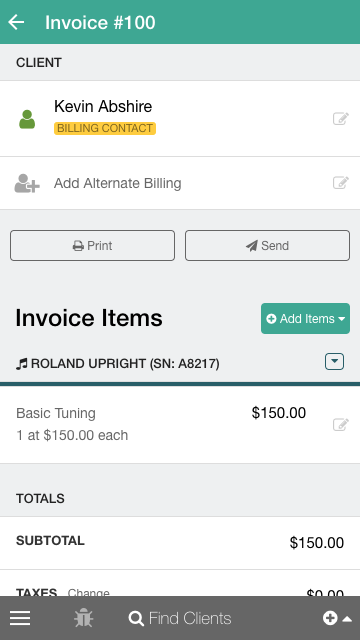Go back using the header arrow
Viewport: 360px width, 640px height.
point(16,22)
